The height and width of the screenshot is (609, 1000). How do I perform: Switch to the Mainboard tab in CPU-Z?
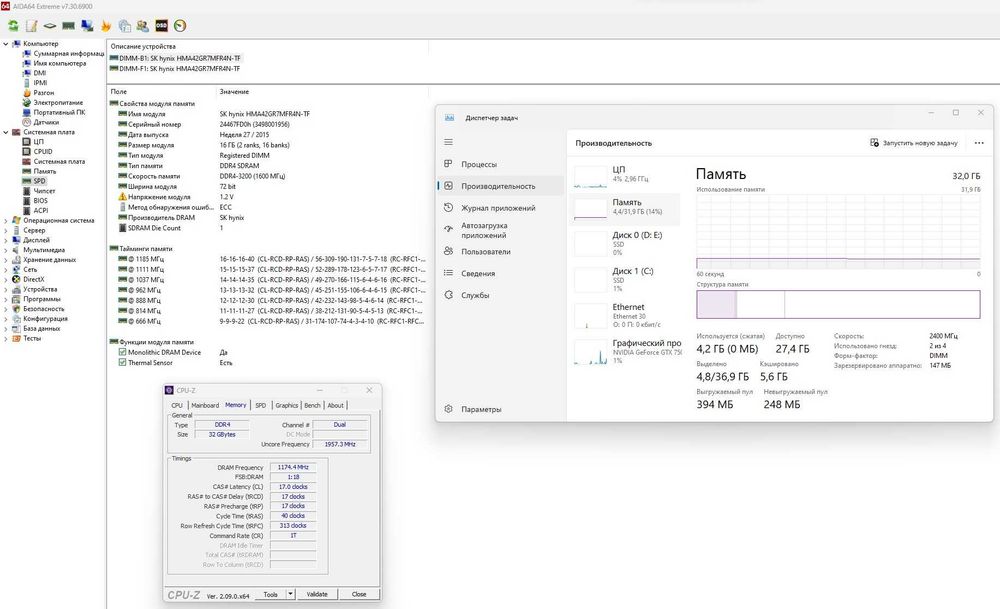(205, 406)
